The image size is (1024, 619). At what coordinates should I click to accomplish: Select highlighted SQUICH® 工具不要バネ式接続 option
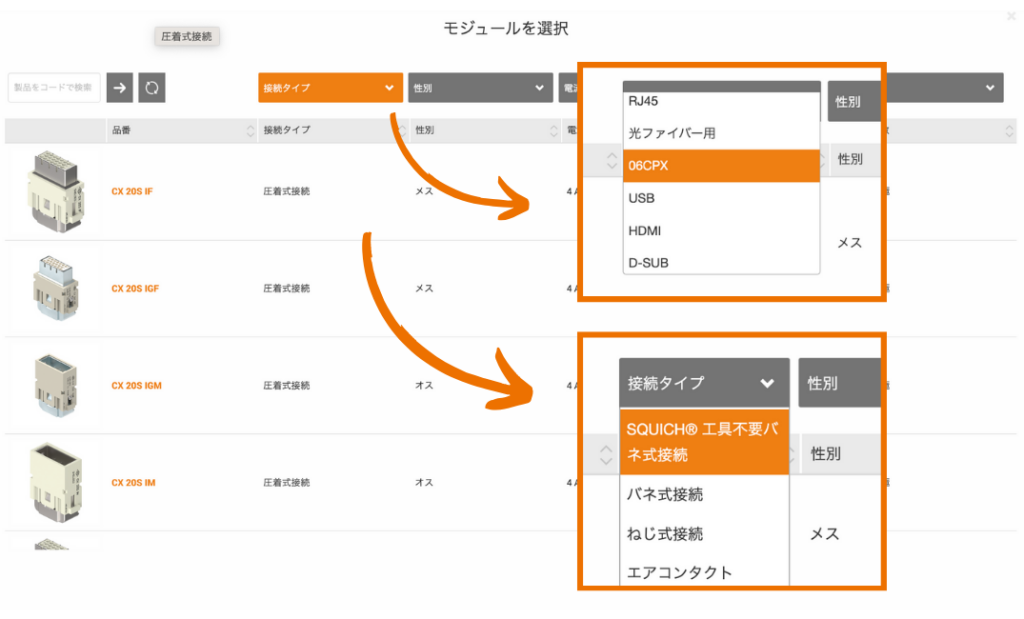704,441
